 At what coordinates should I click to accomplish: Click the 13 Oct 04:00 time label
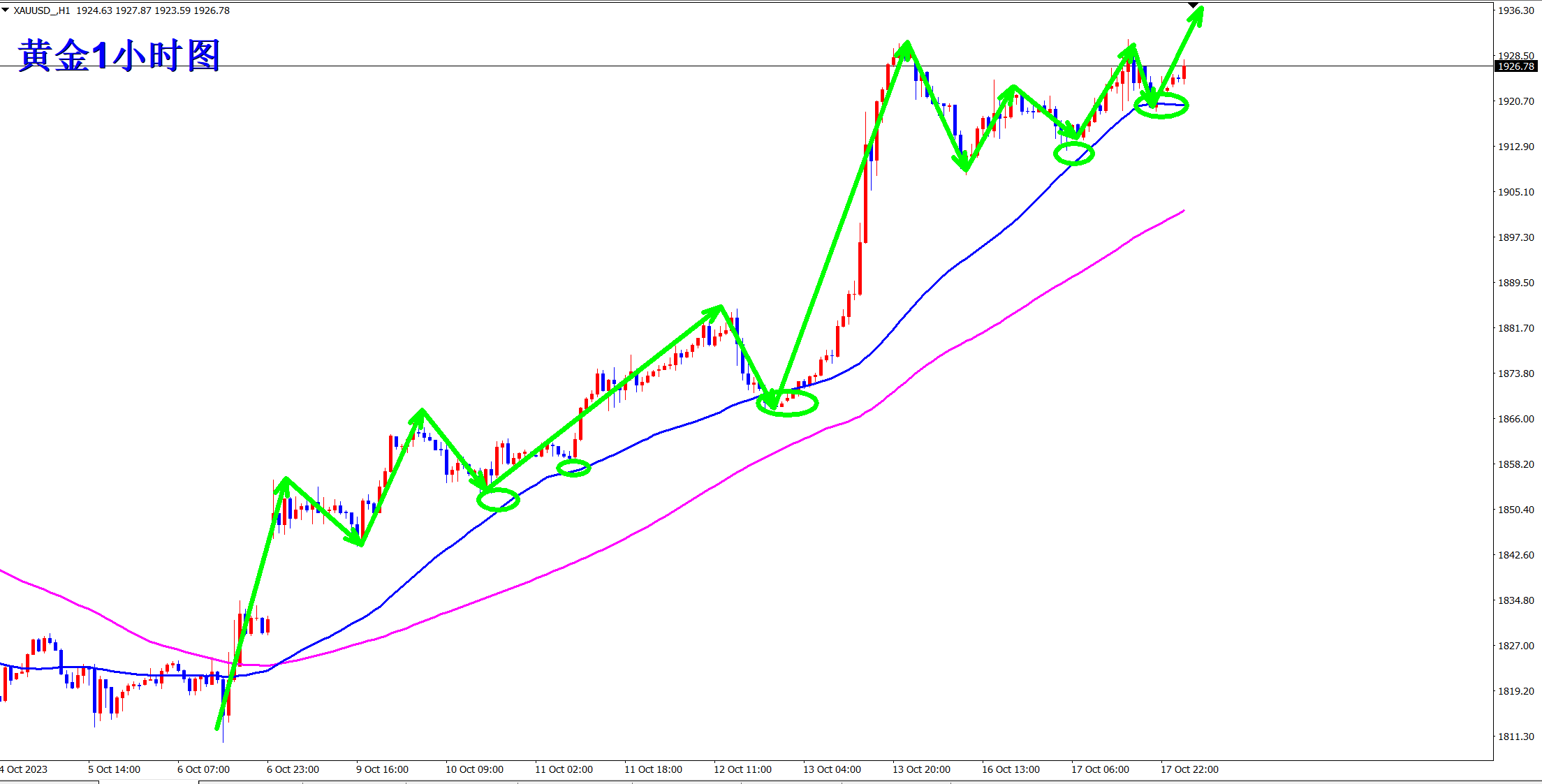point(832,769)
